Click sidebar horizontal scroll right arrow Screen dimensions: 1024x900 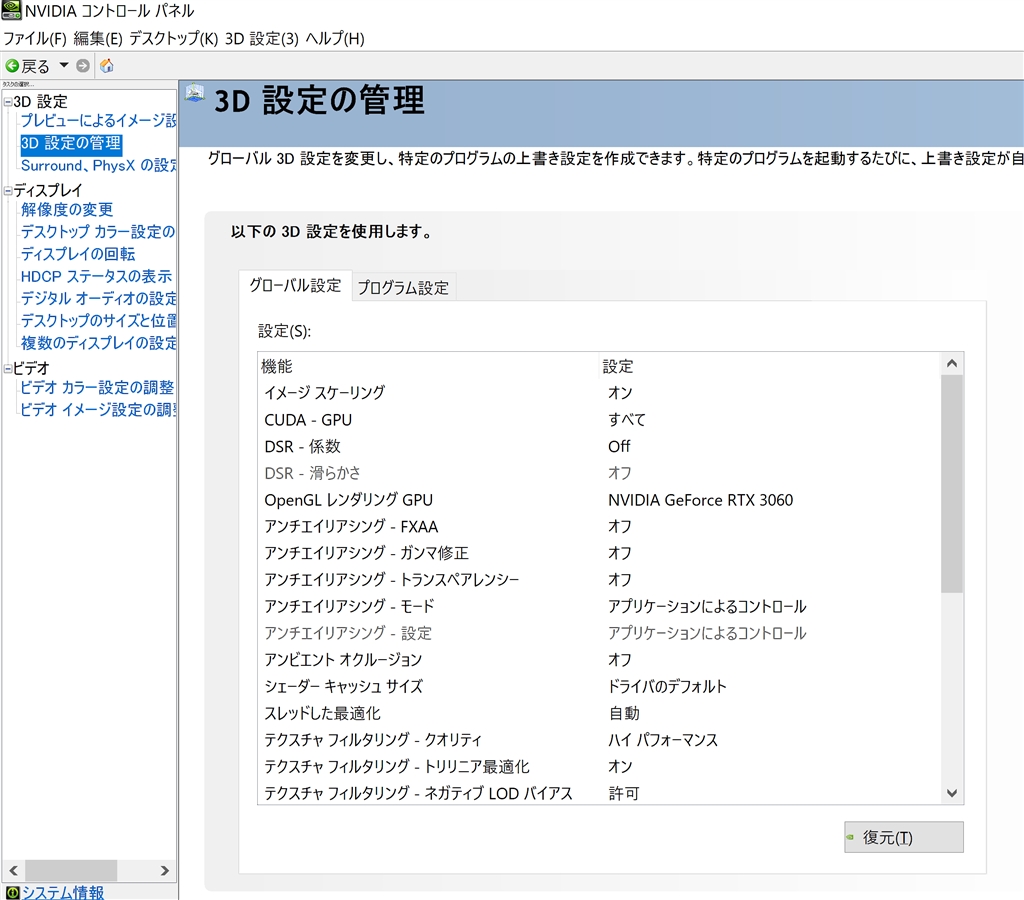[x=165, y=871]
